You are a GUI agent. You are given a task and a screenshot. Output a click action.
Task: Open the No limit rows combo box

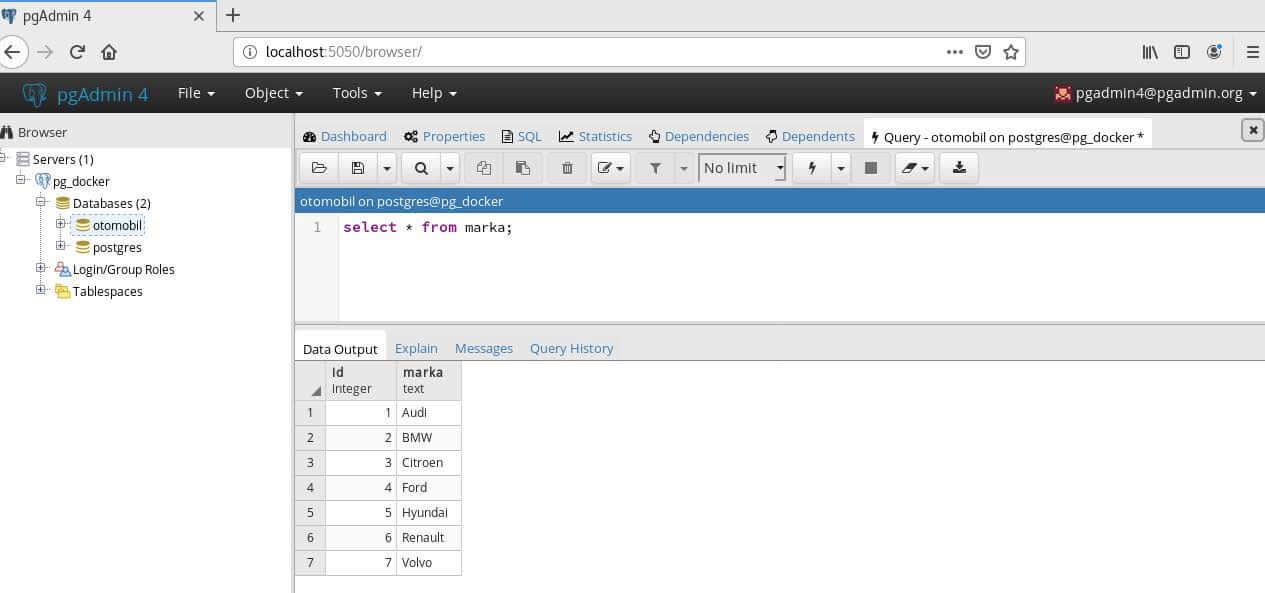743,168
